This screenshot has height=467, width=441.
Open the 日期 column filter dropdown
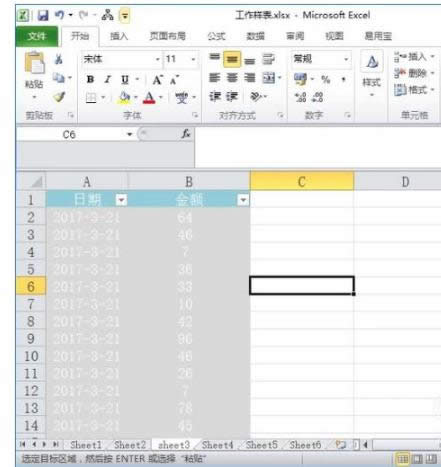tap(121, 200)
